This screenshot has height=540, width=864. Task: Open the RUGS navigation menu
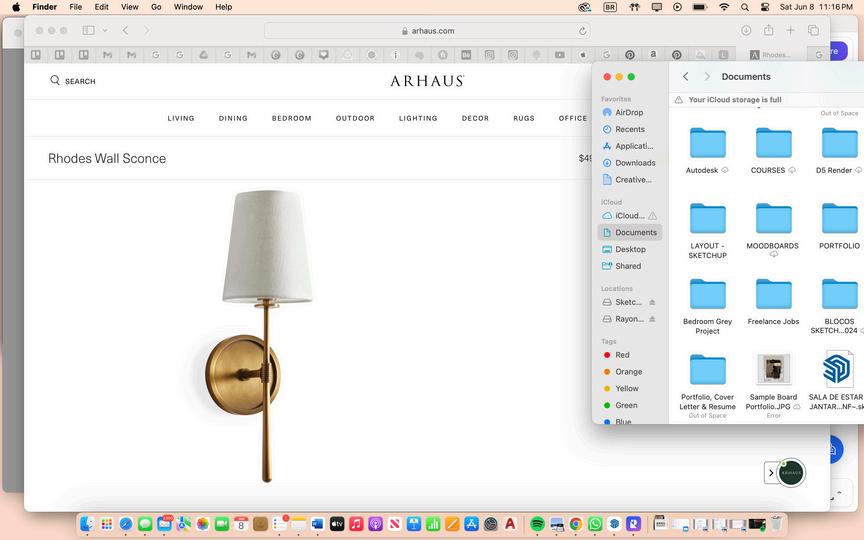tap(523, 118)
